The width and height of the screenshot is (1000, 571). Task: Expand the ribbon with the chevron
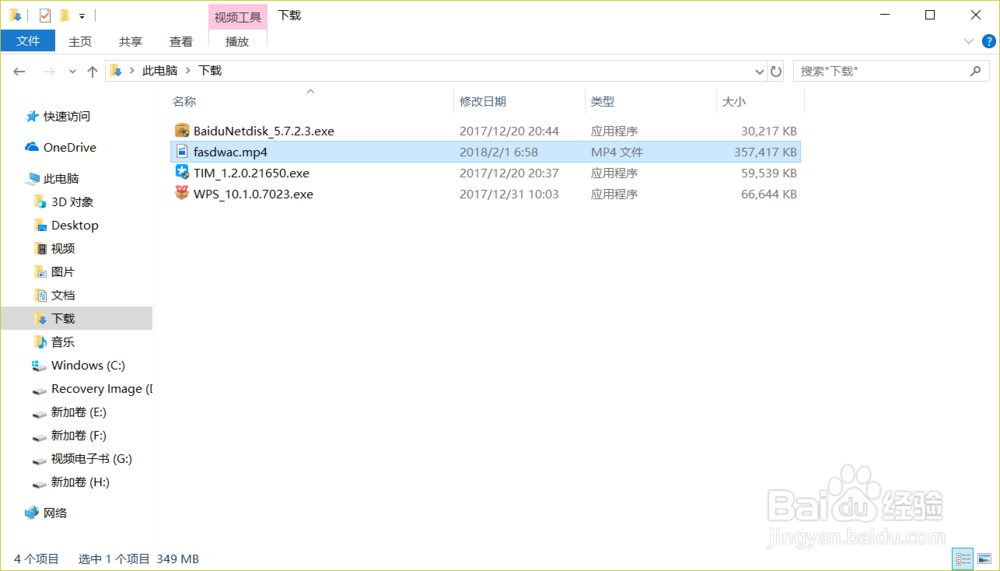[969, 41]
